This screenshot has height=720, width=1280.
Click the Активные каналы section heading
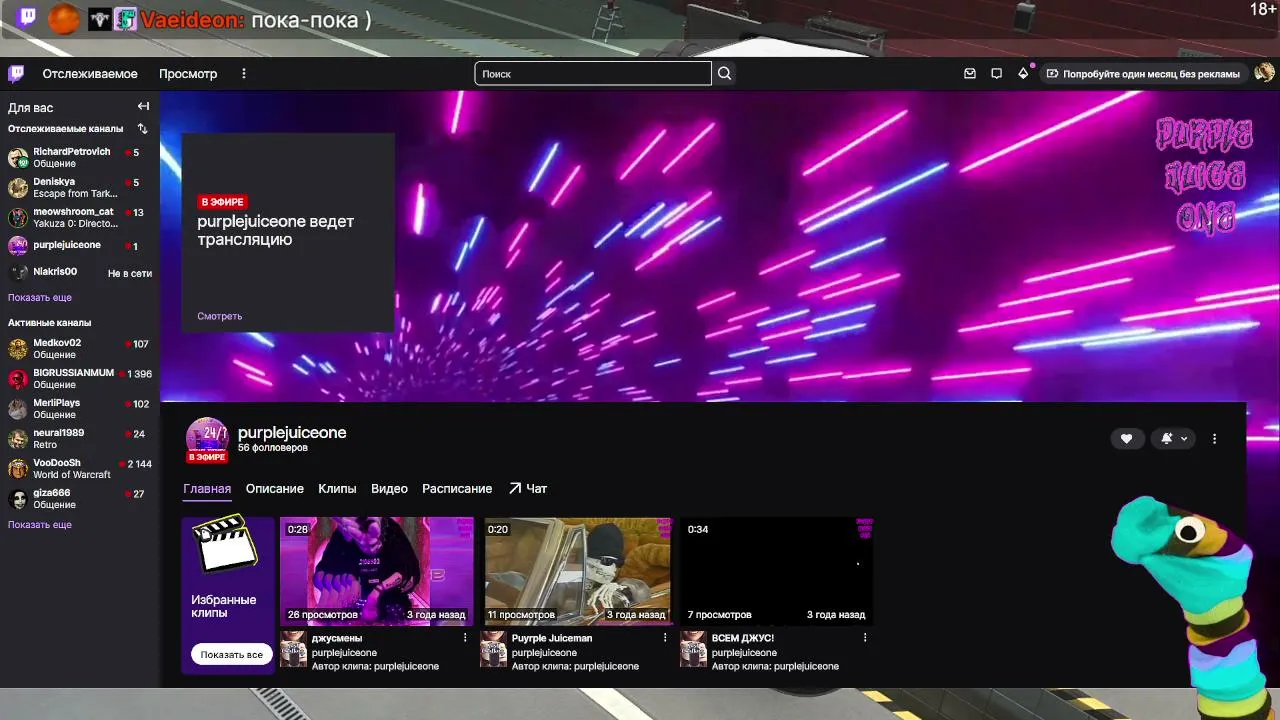coord(50,323)
